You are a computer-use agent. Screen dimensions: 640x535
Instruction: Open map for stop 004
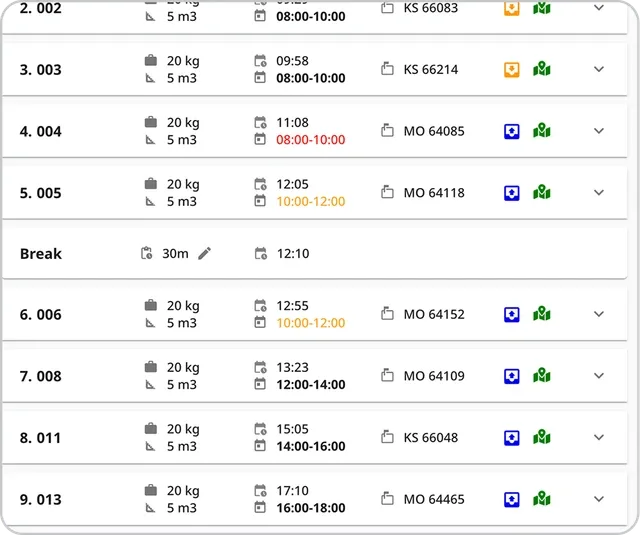pos(542,131)
